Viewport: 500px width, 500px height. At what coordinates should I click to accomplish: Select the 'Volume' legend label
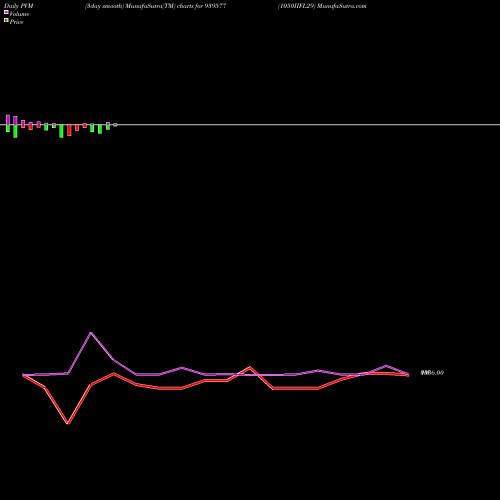[x=19, y=14]
